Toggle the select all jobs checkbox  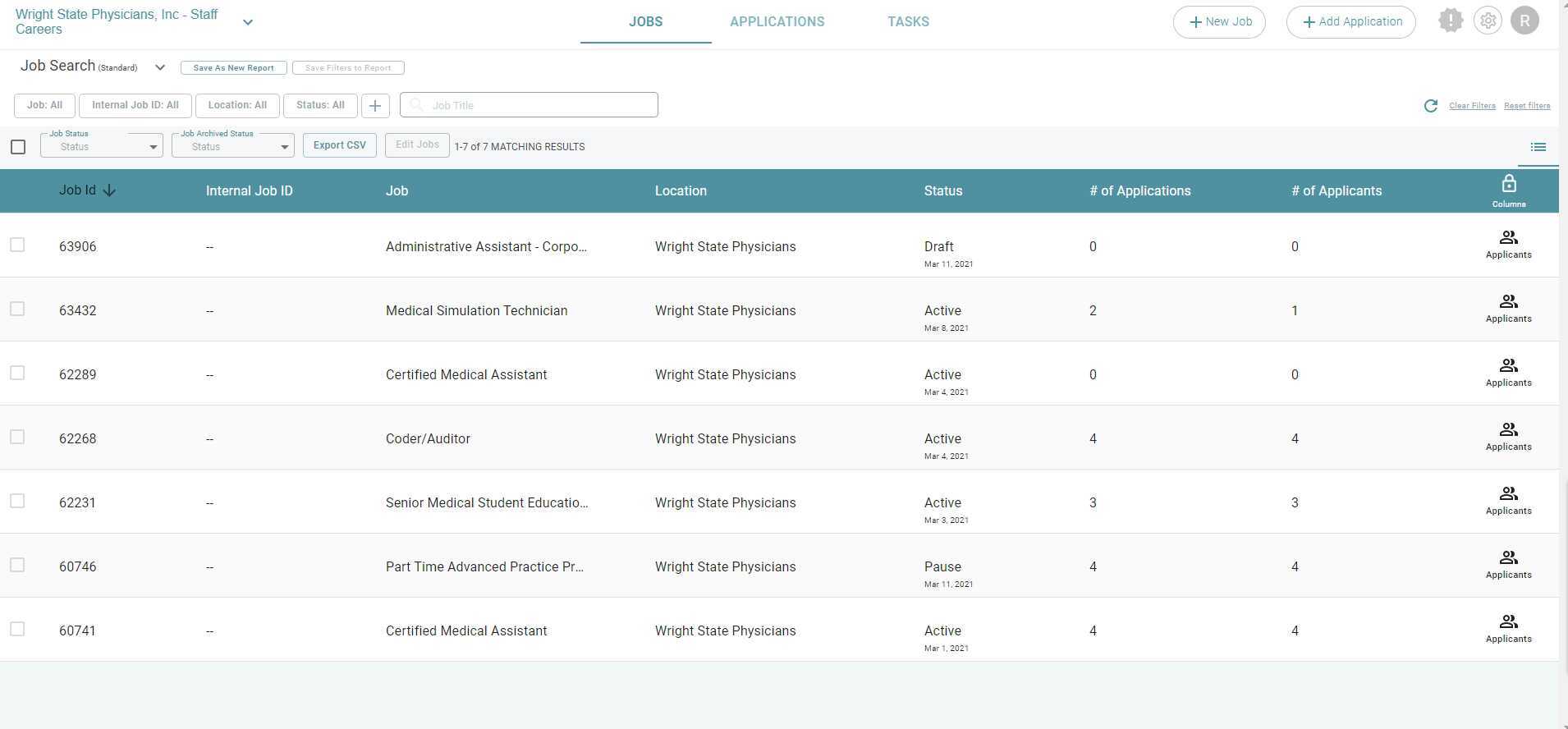tap(18, 147)
